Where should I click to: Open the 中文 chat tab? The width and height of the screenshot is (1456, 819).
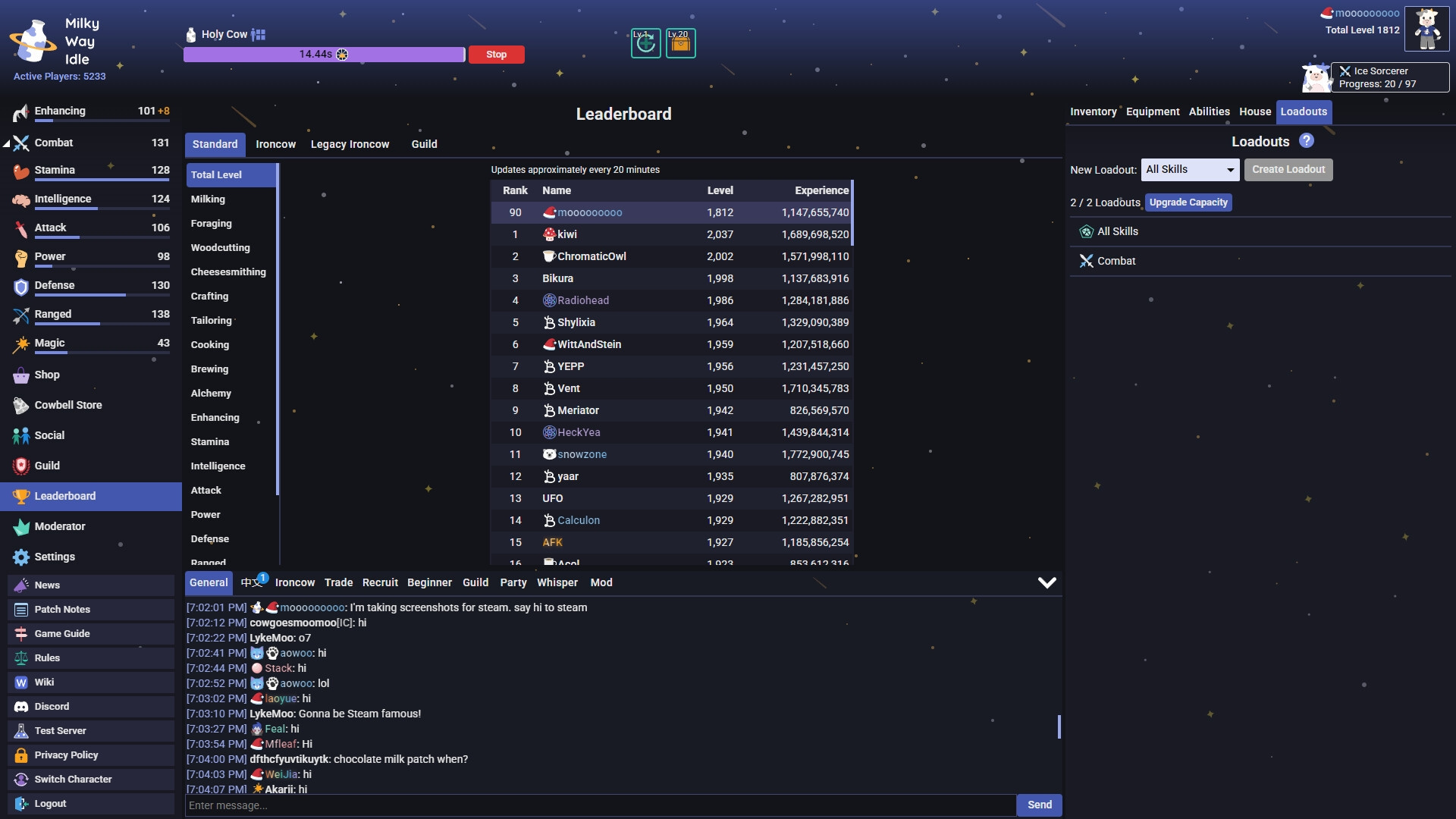252,582
